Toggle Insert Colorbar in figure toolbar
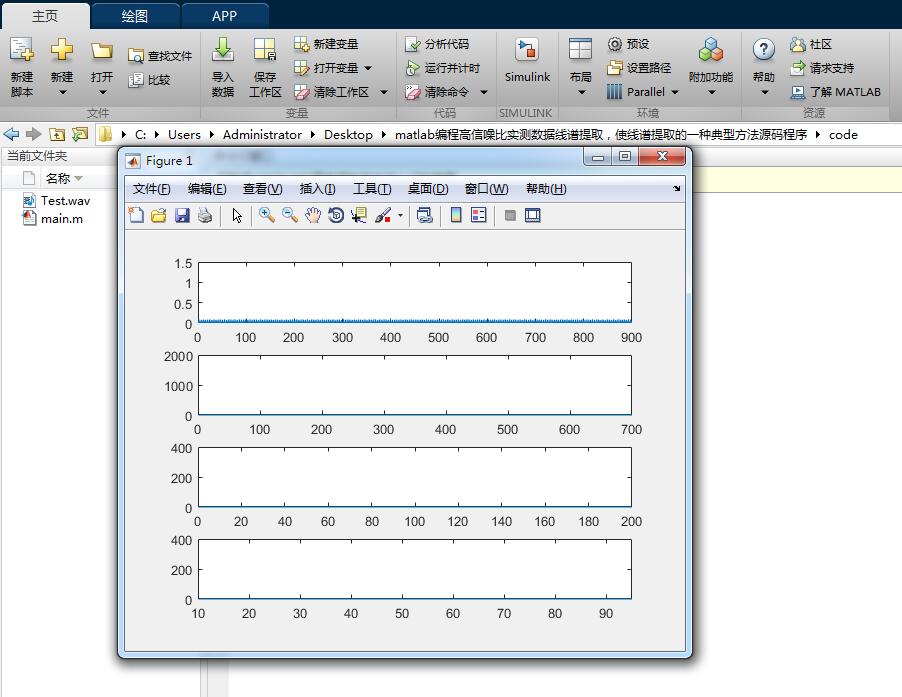The height and width of the screenshot is (697, 902). point(456,216)
